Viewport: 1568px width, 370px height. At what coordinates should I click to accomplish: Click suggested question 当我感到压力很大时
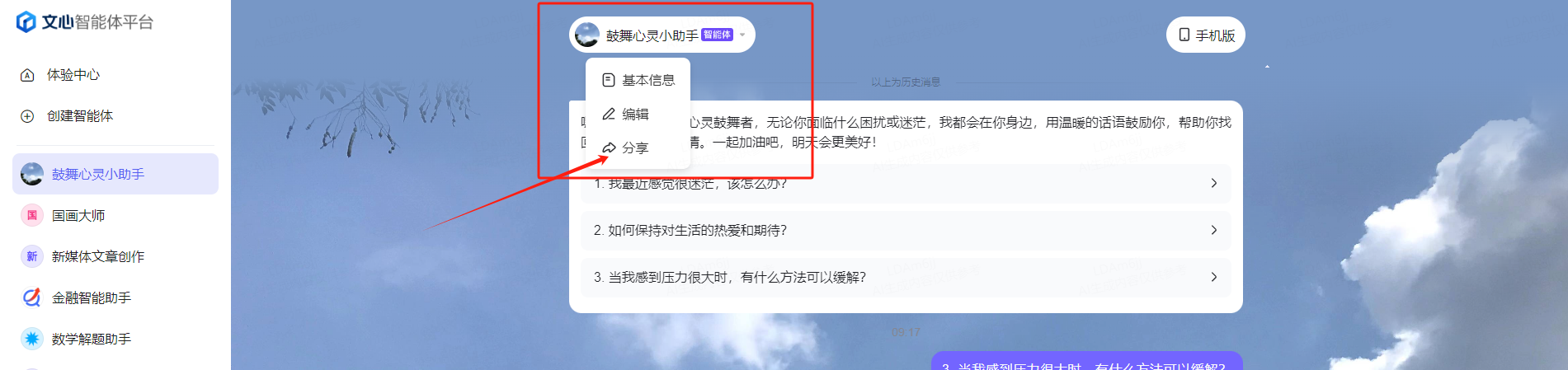point(906,277)
